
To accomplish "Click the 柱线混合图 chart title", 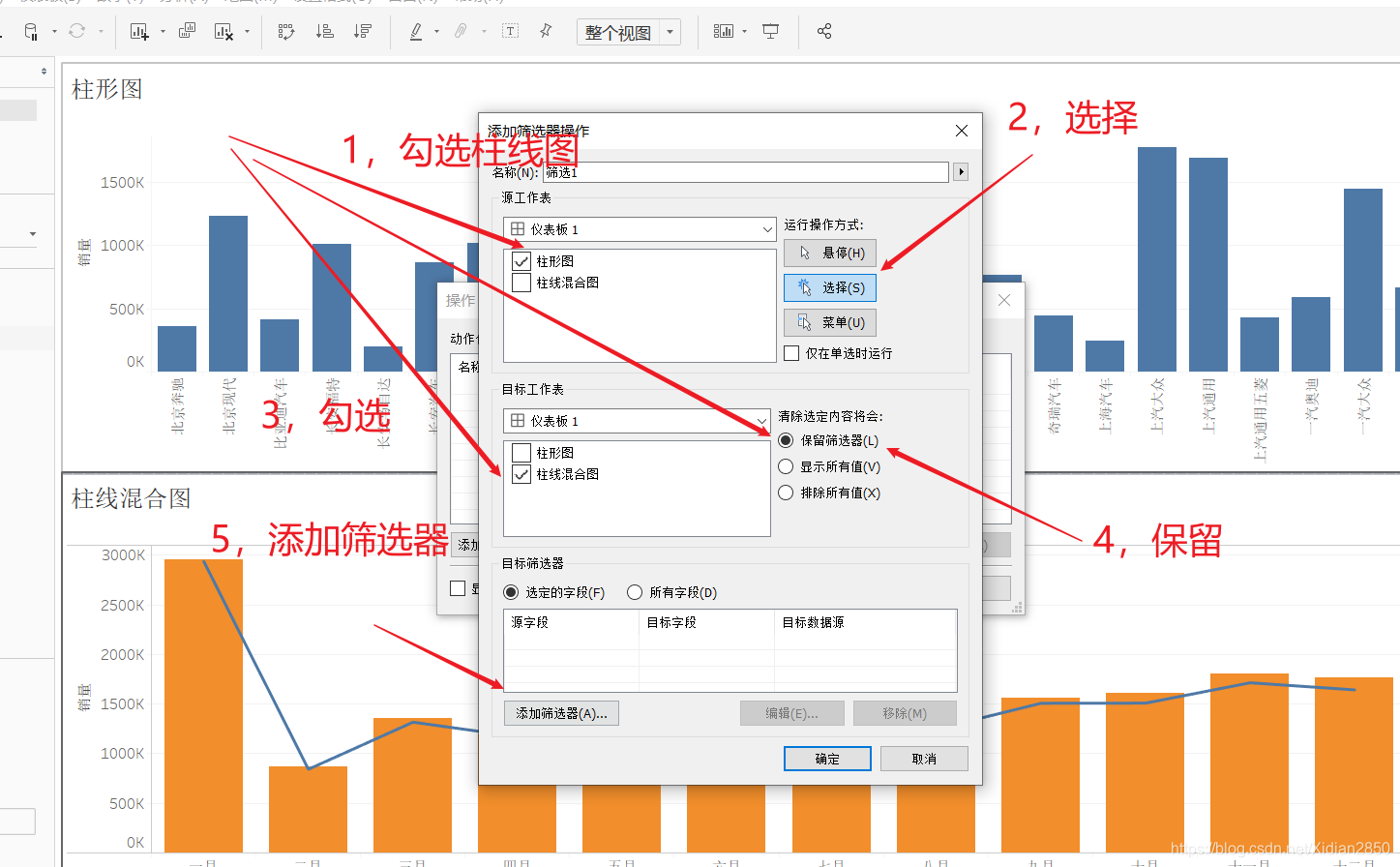I will pos(132,498).
